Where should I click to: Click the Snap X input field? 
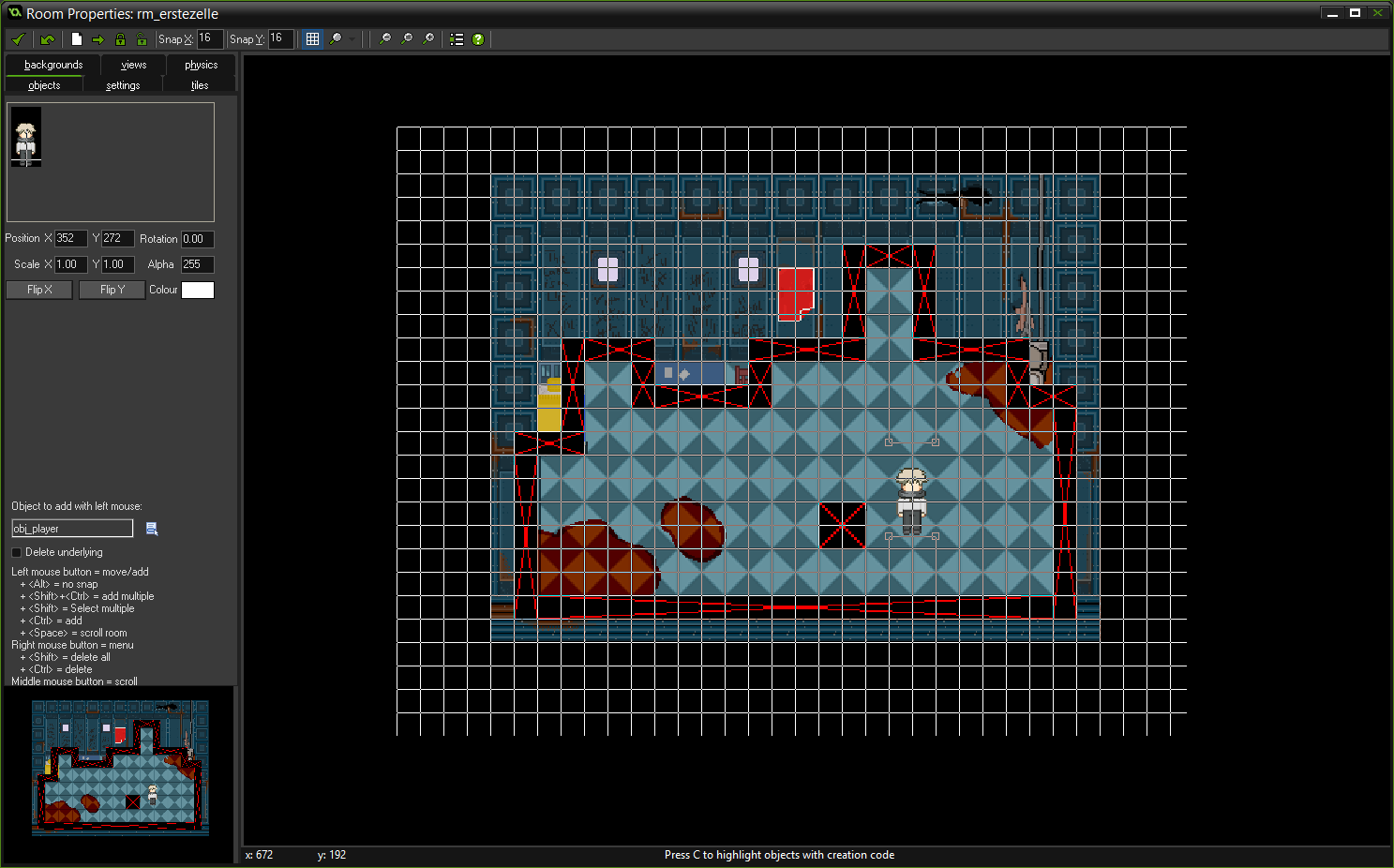click(210, 38)
